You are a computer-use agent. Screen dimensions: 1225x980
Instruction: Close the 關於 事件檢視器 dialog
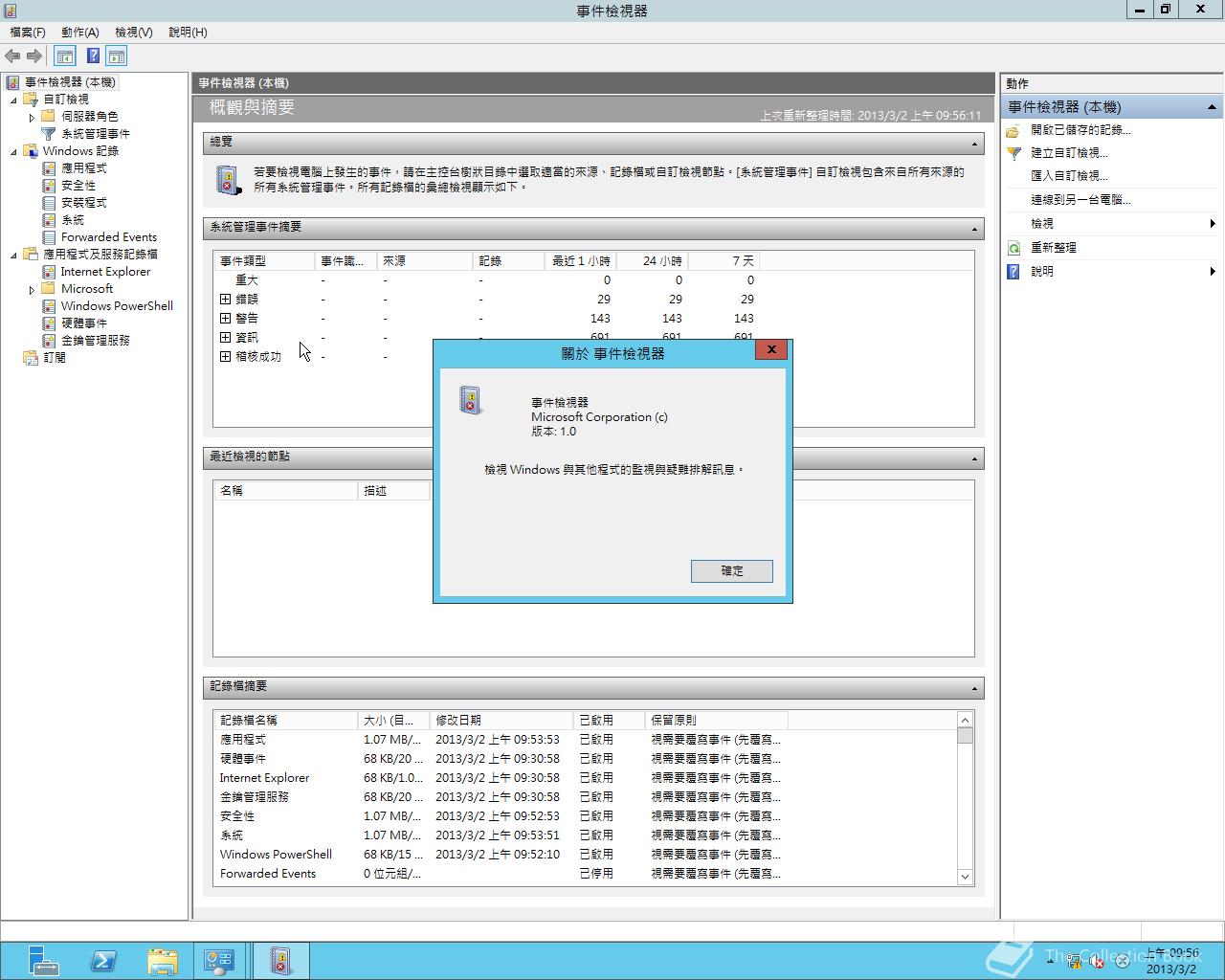click(x=771, y=349)
